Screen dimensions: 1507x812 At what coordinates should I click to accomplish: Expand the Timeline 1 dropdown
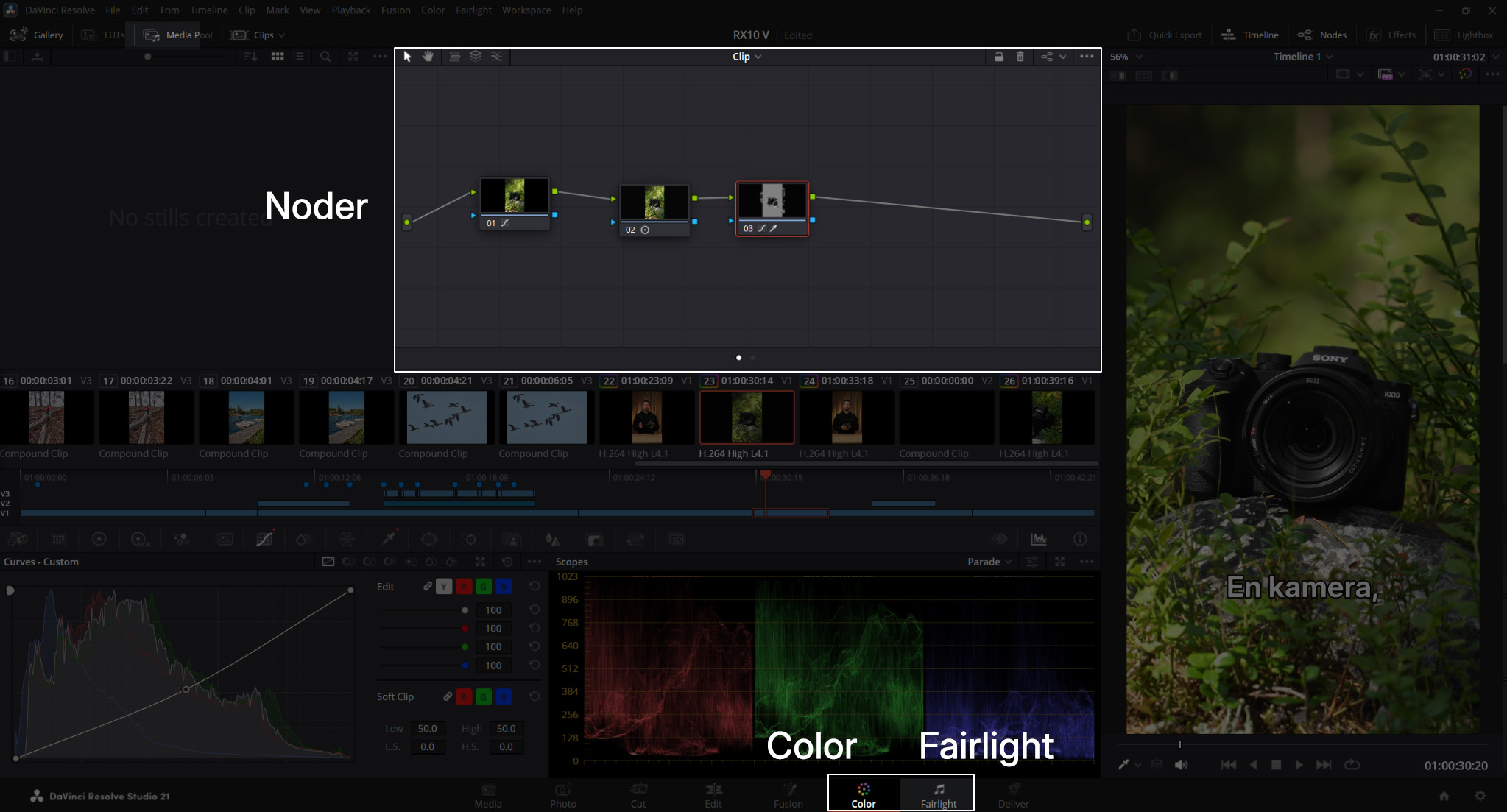coord(1303,57)
